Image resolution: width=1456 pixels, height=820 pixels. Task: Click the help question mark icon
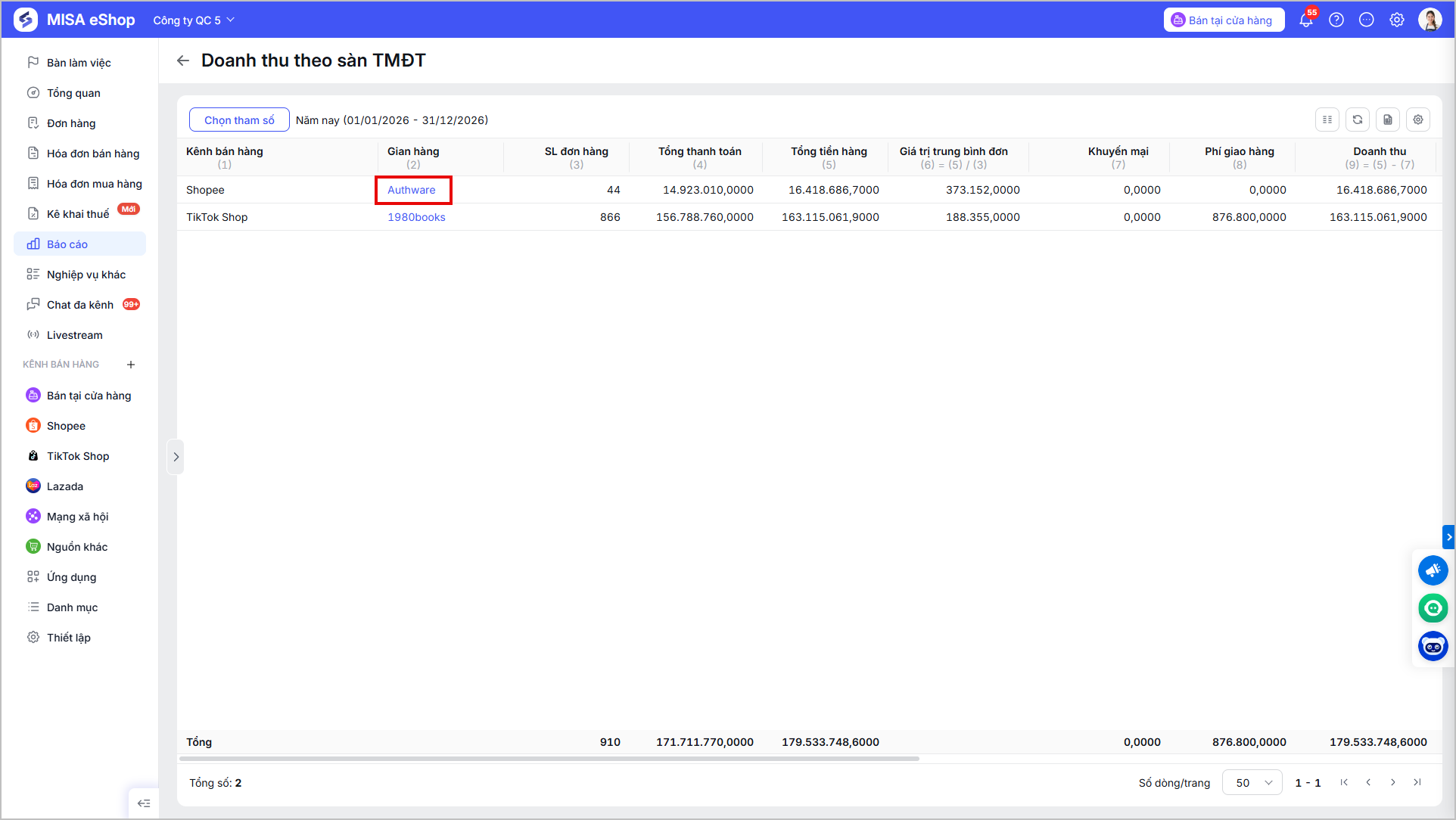pos(1336,20)
